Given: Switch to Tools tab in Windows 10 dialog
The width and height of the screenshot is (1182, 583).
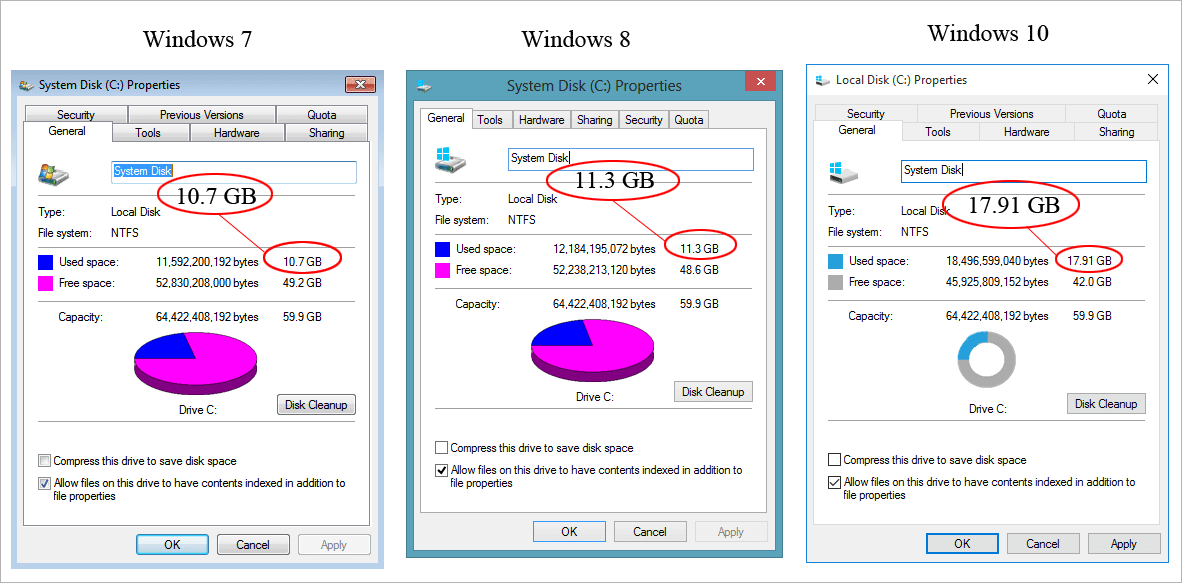Looking at the screenshot, I should pyautogui.click(x=938, y=132).
